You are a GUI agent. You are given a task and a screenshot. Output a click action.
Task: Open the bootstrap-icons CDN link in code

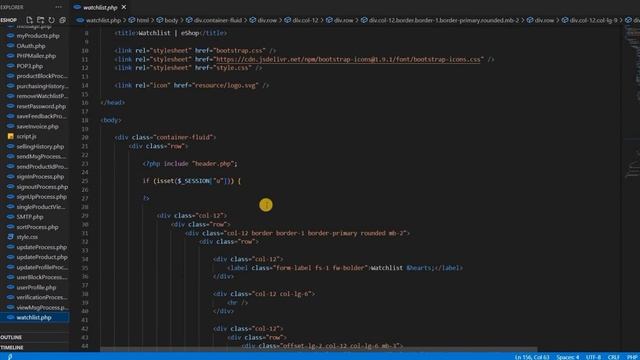tap(348, 60)
